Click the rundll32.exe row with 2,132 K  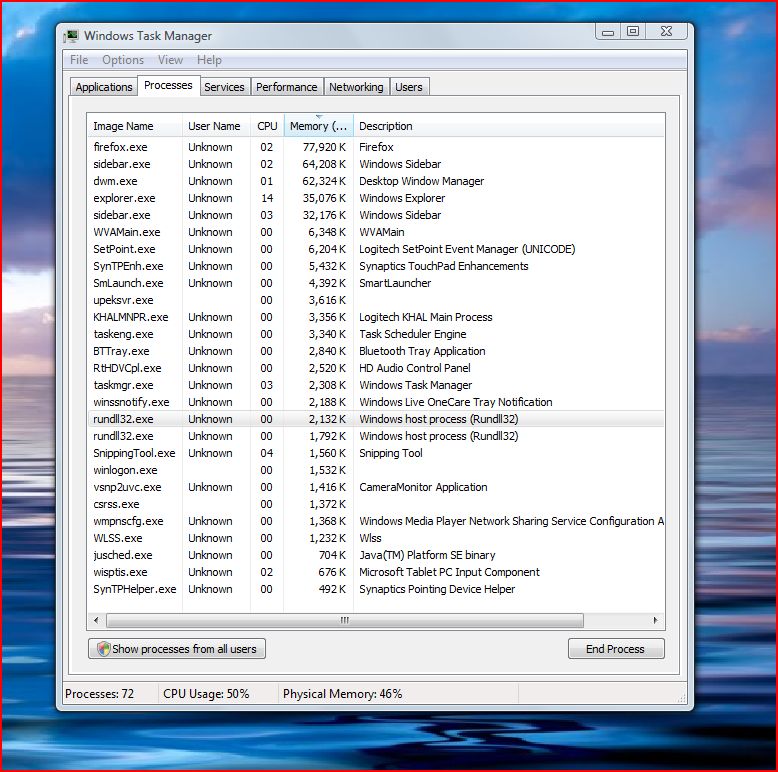[x=376, y=419]
